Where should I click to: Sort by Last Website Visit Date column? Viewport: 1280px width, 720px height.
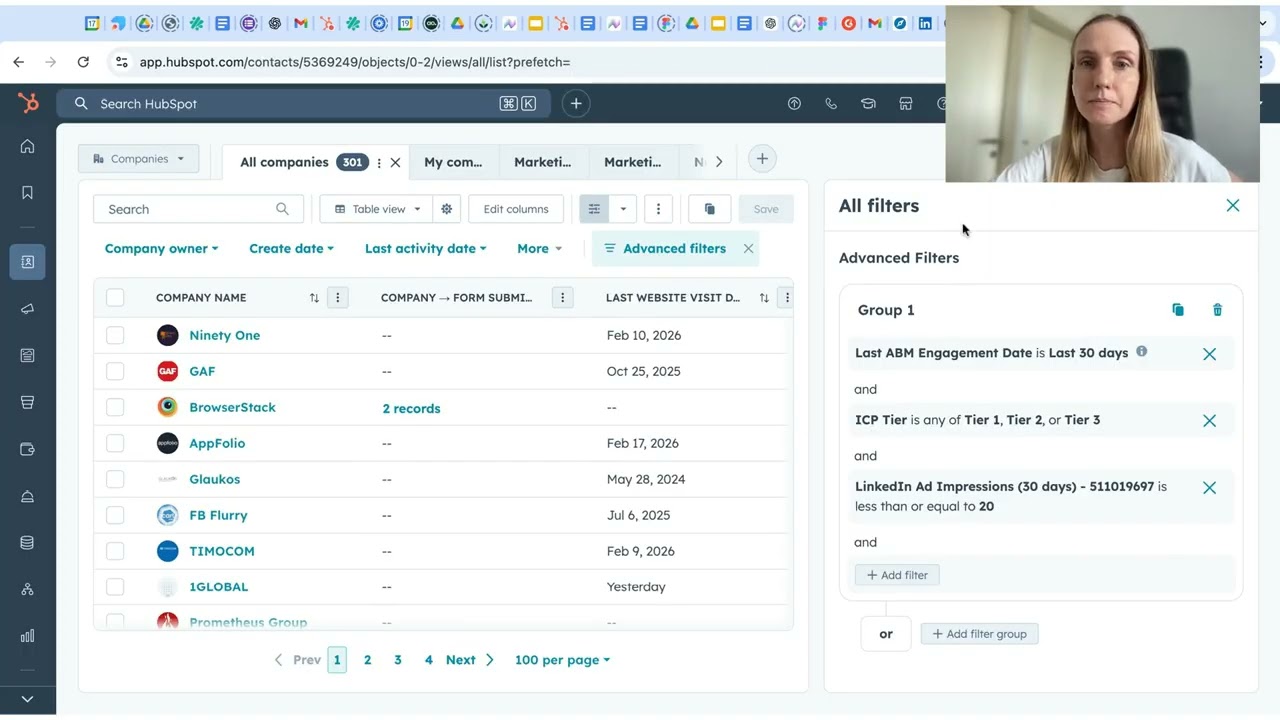pos(764,298)
